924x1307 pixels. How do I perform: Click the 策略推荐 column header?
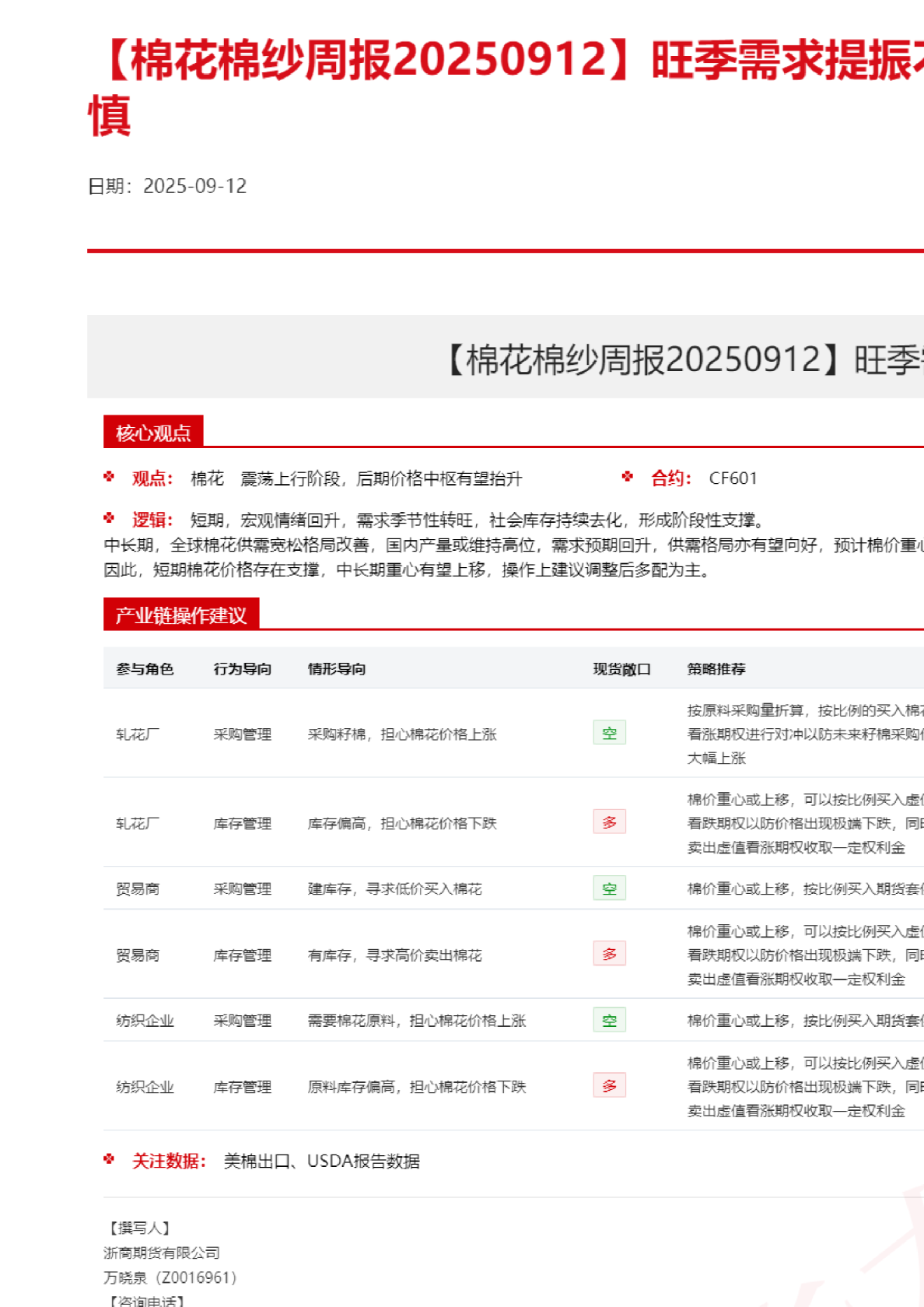point(716,669)
